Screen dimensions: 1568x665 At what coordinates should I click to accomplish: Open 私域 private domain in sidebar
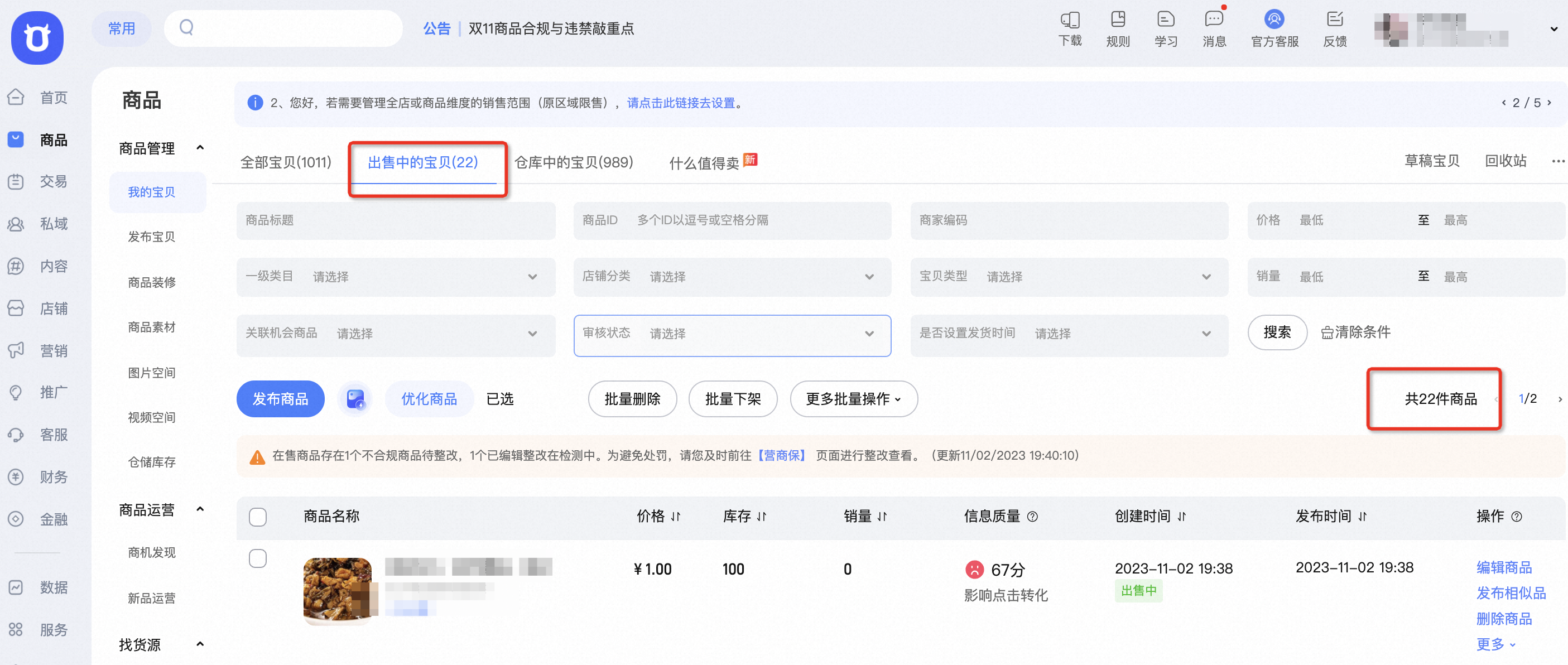[38, 224]
